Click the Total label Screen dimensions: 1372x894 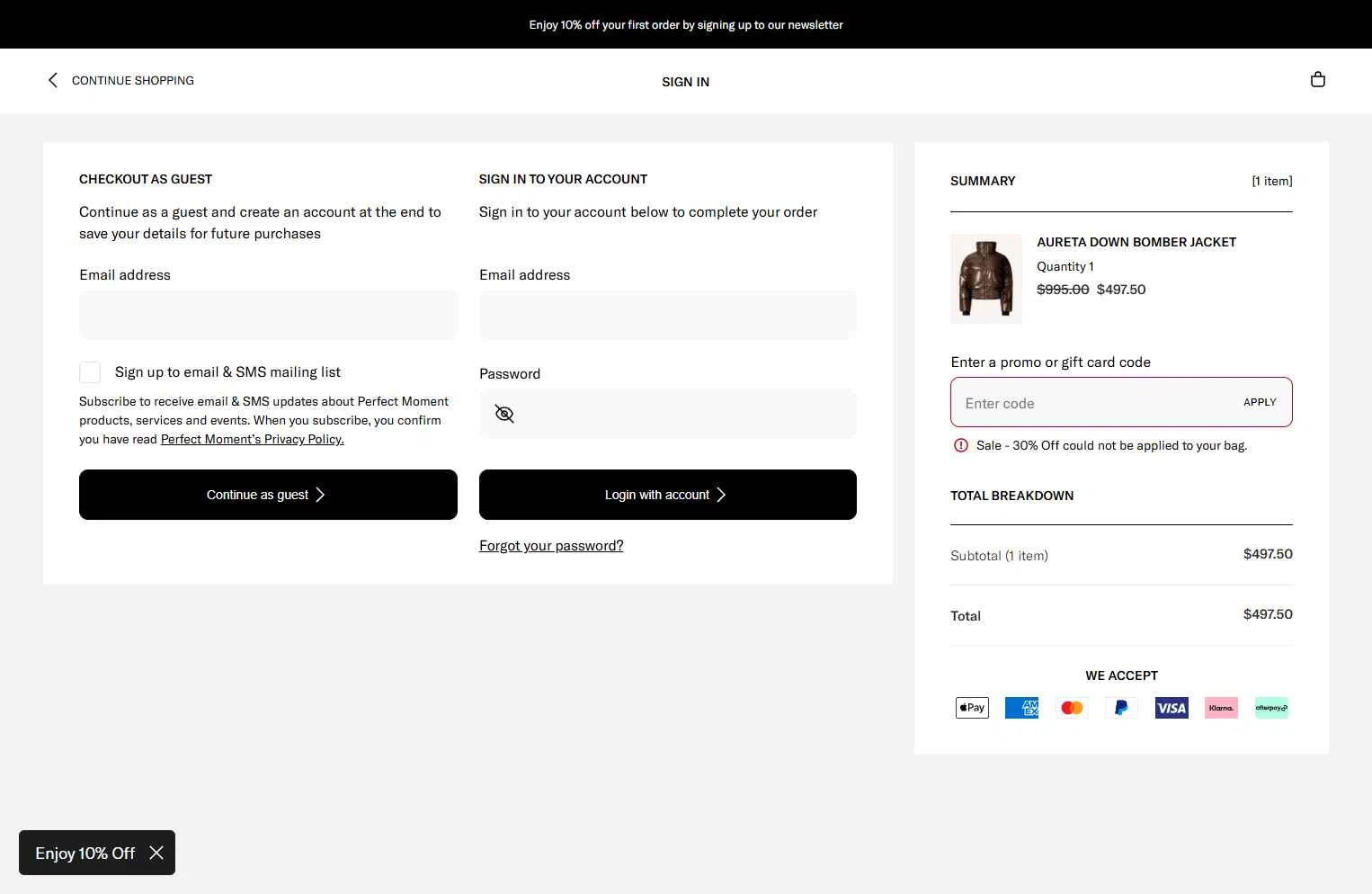point(966,616)
